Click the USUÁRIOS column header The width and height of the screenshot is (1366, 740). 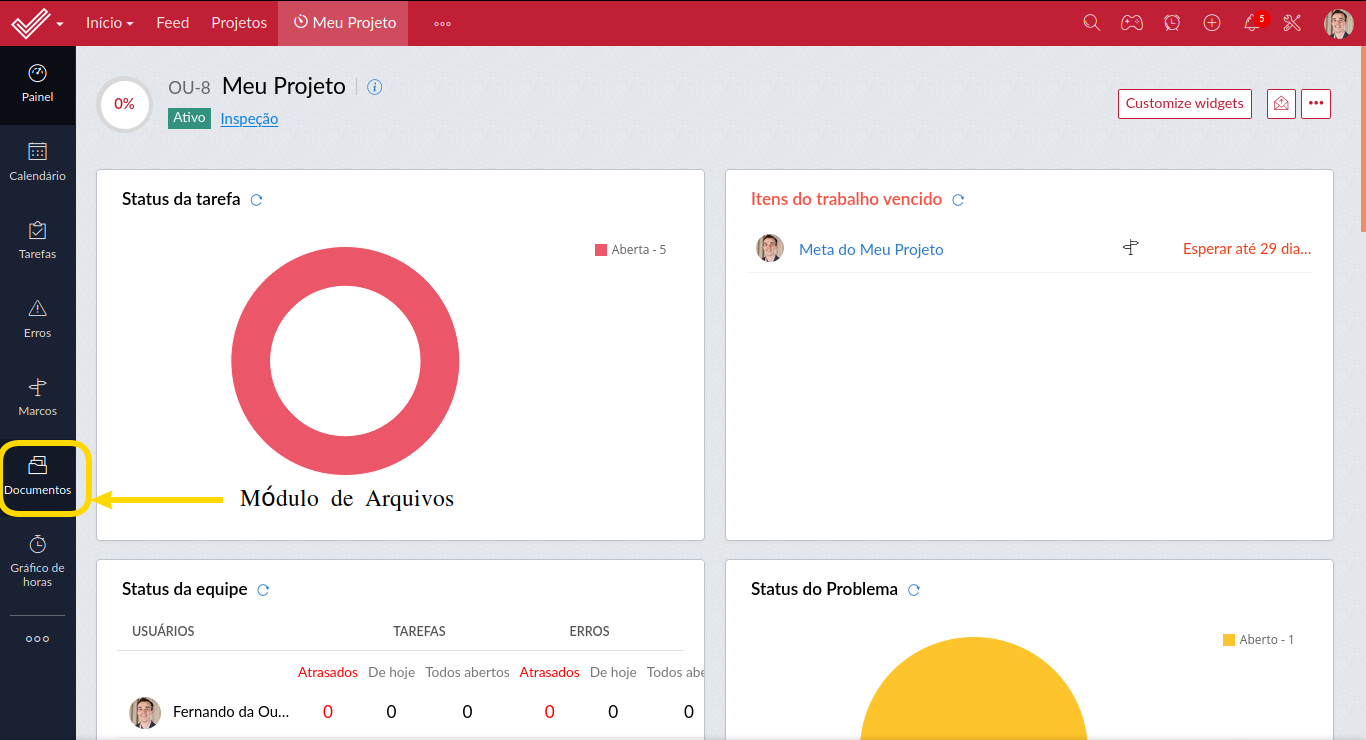point(163,631)
